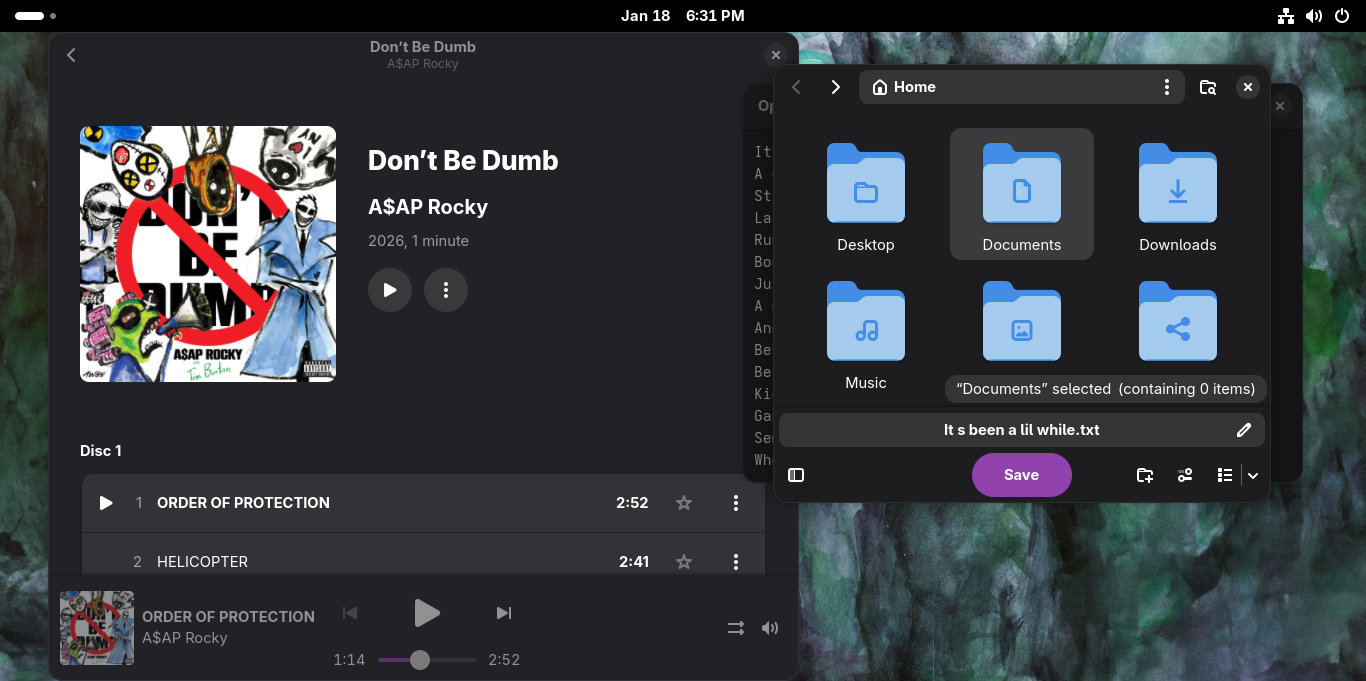
Task: Create new folder in file chooser
Action: pyautogui.click(x=1145, y=475)
